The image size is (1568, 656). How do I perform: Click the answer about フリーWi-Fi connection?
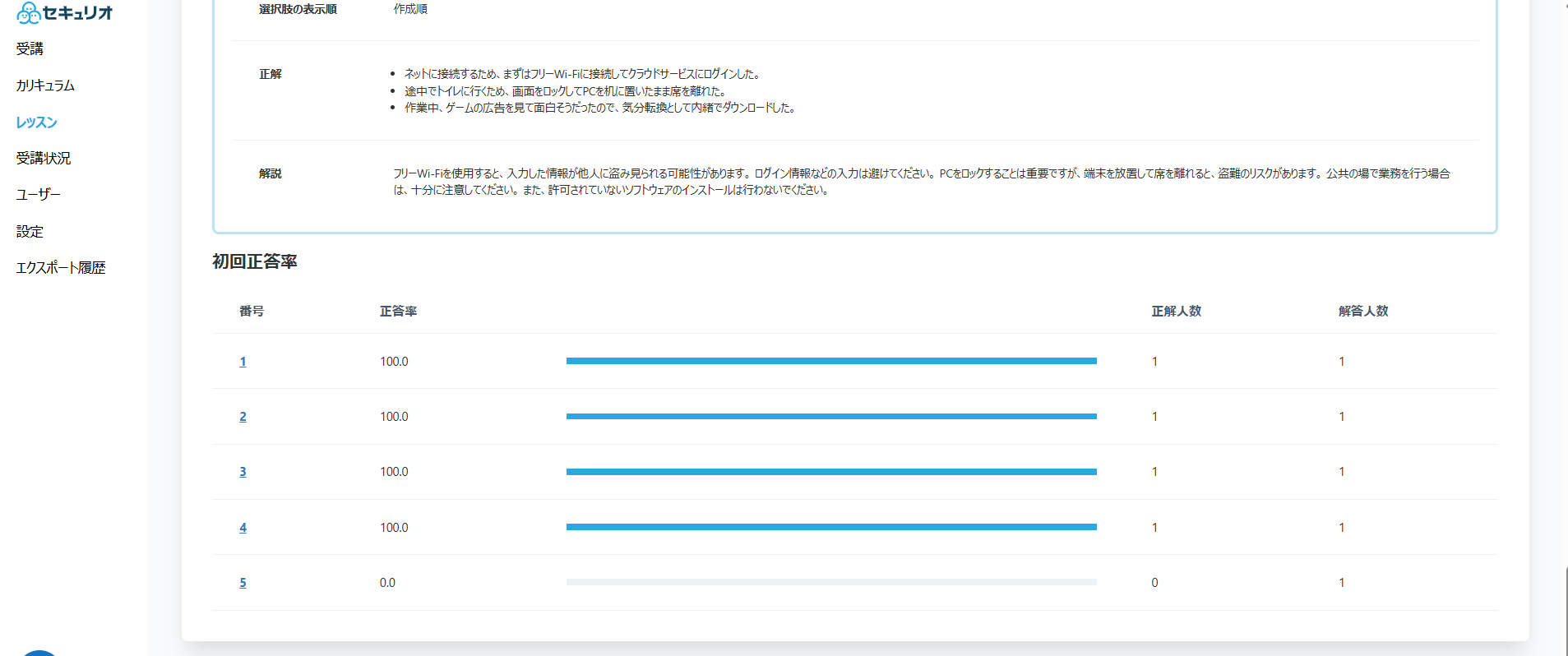pyautogui.click(x=582, y=74)
